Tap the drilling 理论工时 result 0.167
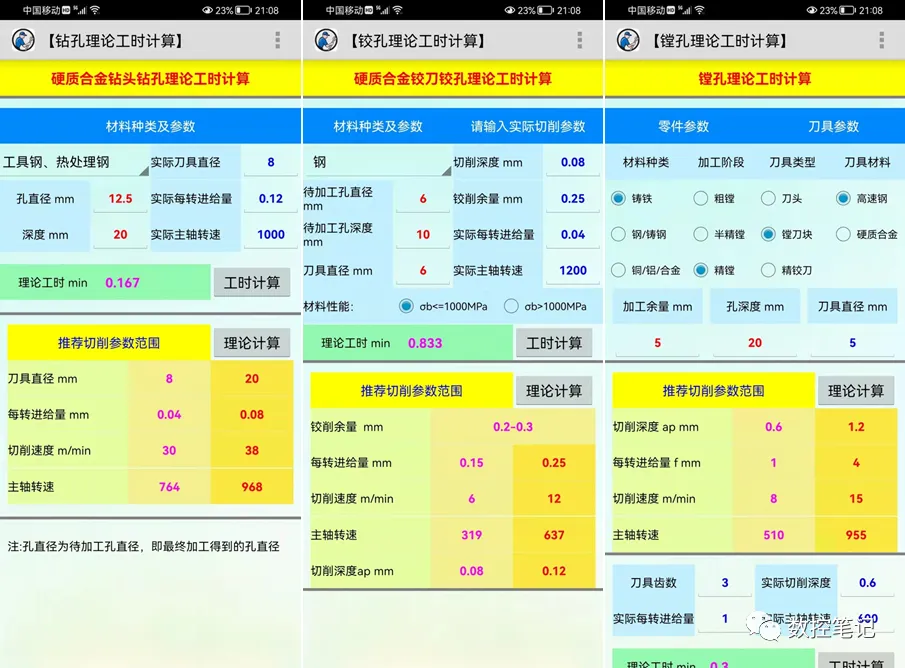Image resolution: width=905 pixels, height=668 pixels. point(122,283)
